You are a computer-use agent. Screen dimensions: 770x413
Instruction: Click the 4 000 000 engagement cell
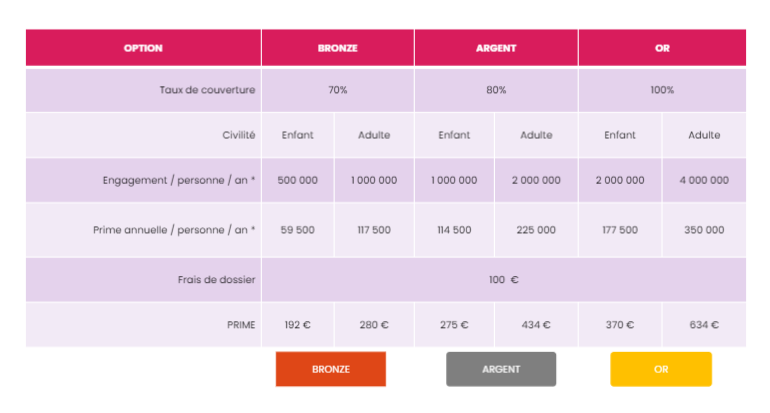704,180
